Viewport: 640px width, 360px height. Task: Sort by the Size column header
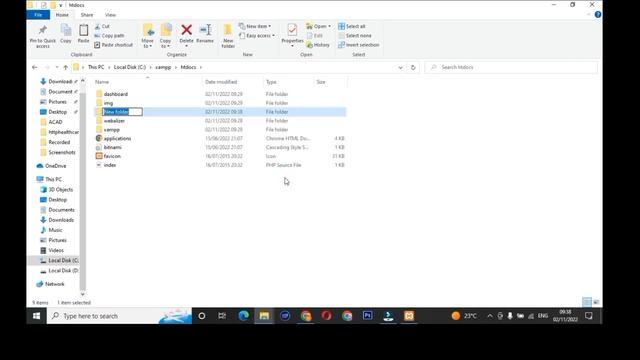tap(321, 82)
